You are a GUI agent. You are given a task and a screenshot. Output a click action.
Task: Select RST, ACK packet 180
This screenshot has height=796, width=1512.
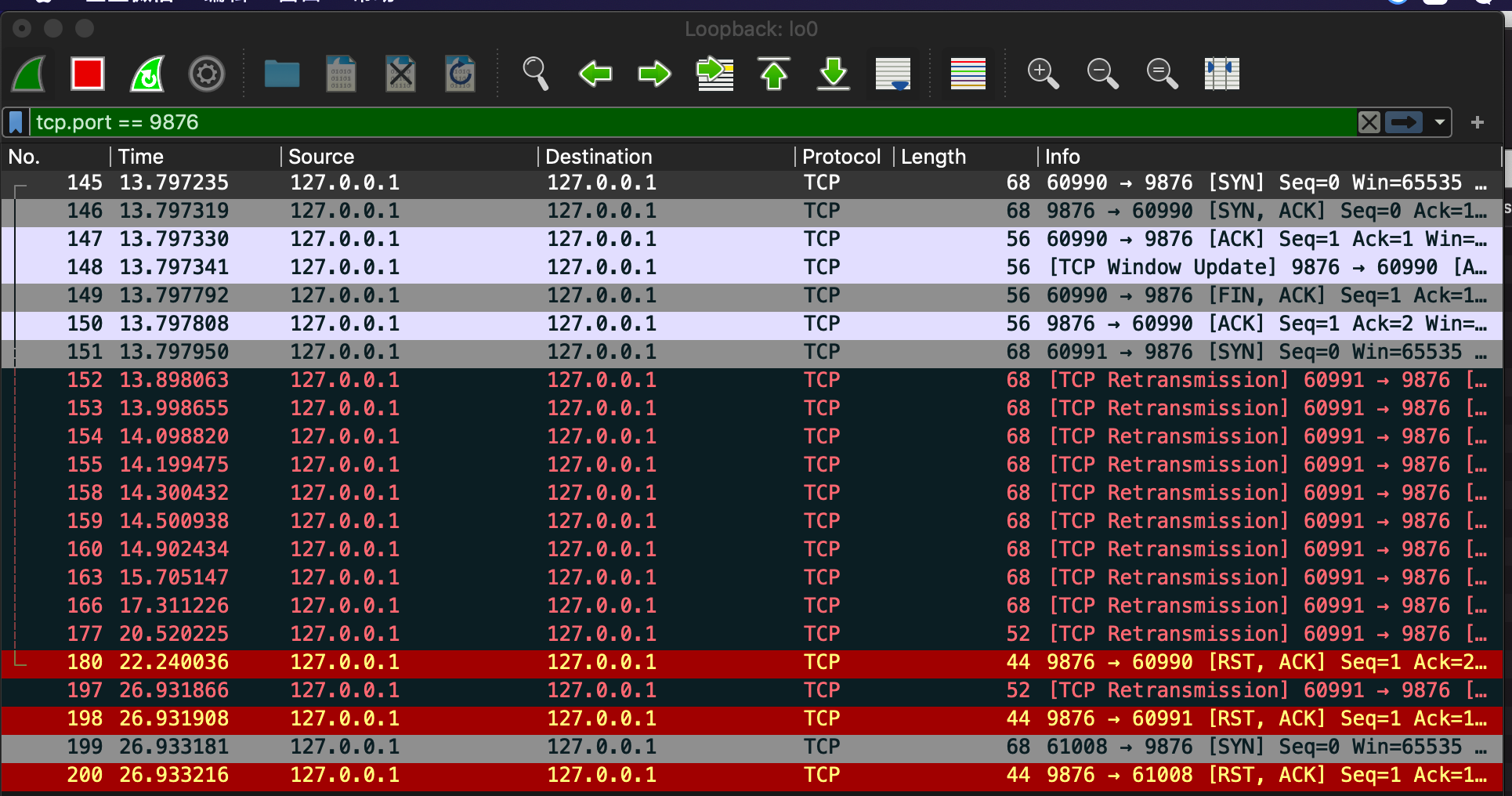[x=752, y=663]
